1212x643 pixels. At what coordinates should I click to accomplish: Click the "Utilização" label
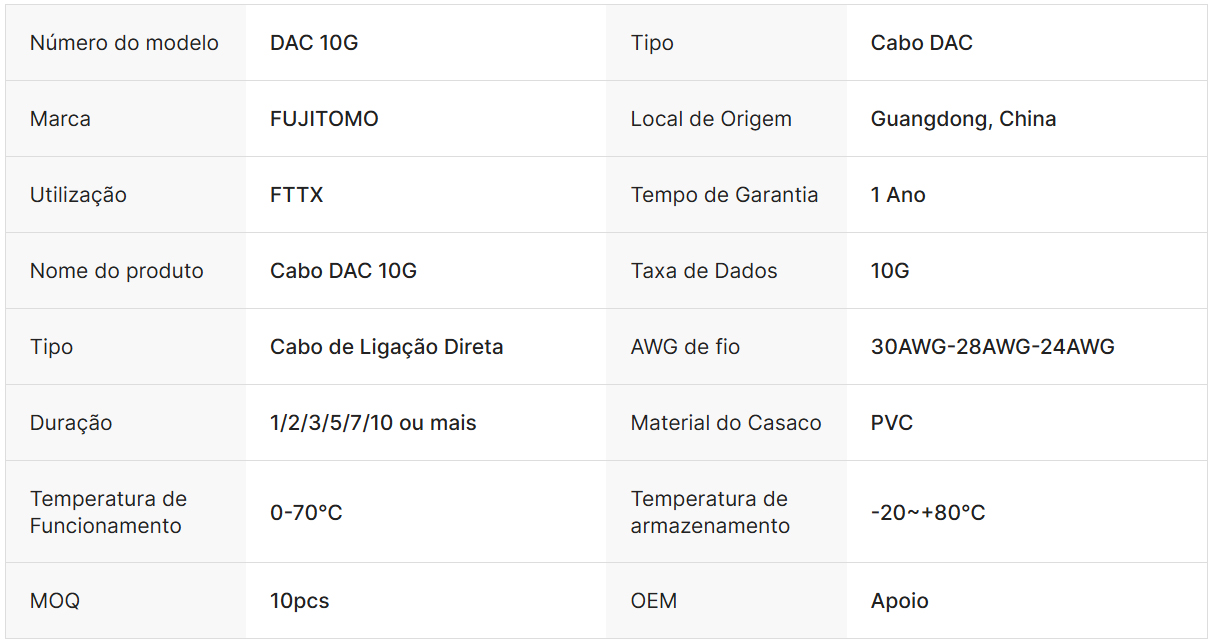78,195
